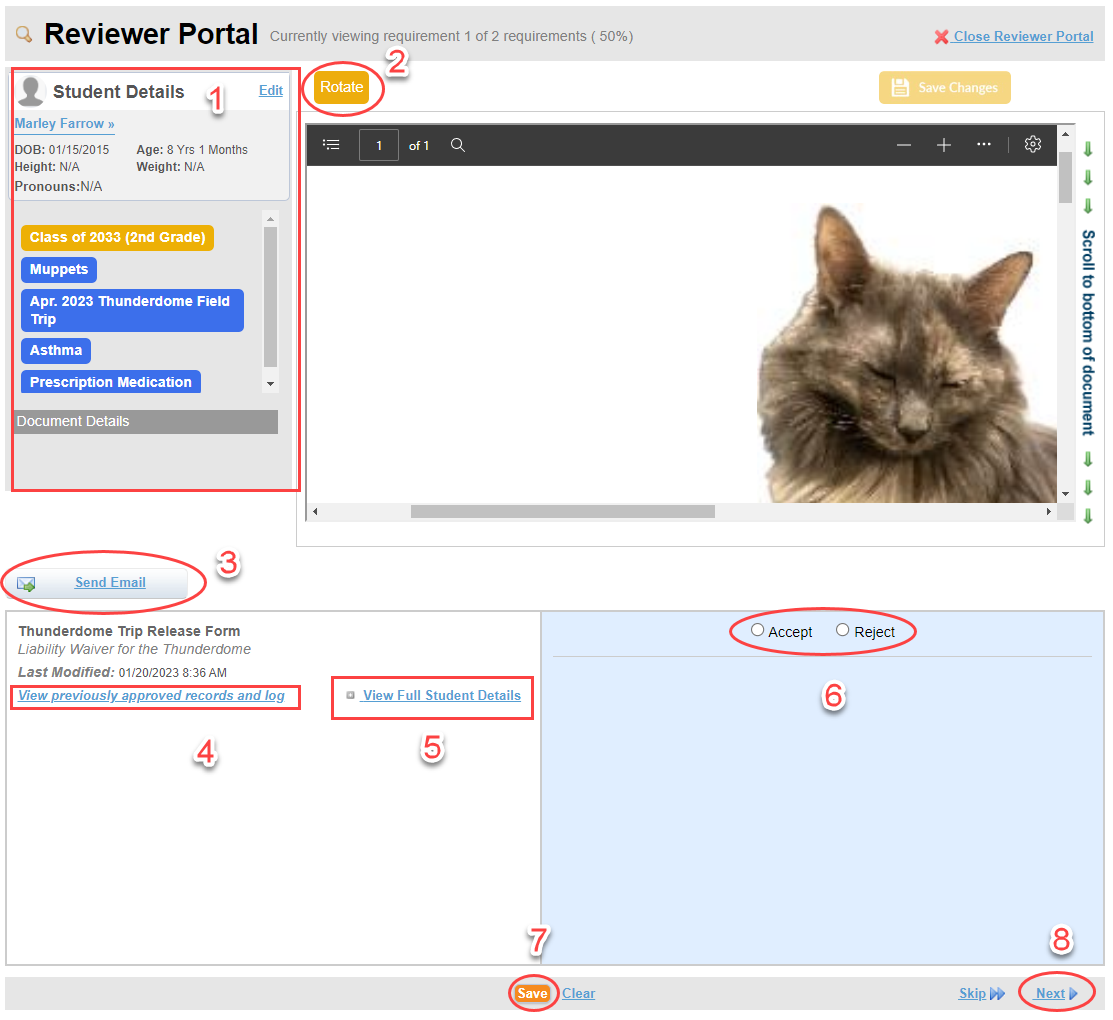View previously approved records and log
This screenshot has width=1113, height=1020.
(x=155, y=696)
